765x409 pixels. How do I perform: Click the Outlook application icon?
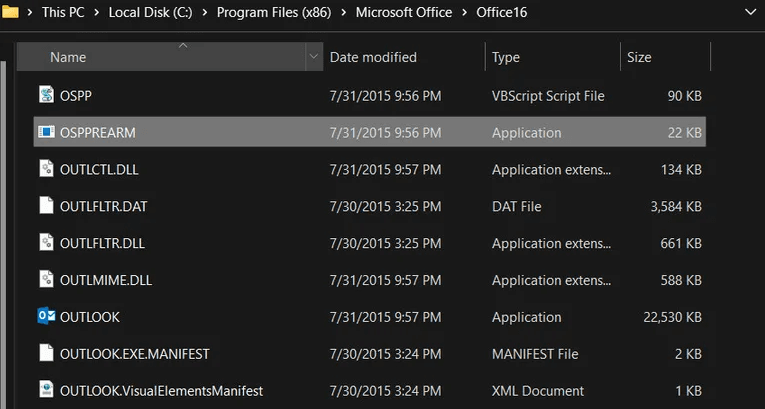[46, 317]
